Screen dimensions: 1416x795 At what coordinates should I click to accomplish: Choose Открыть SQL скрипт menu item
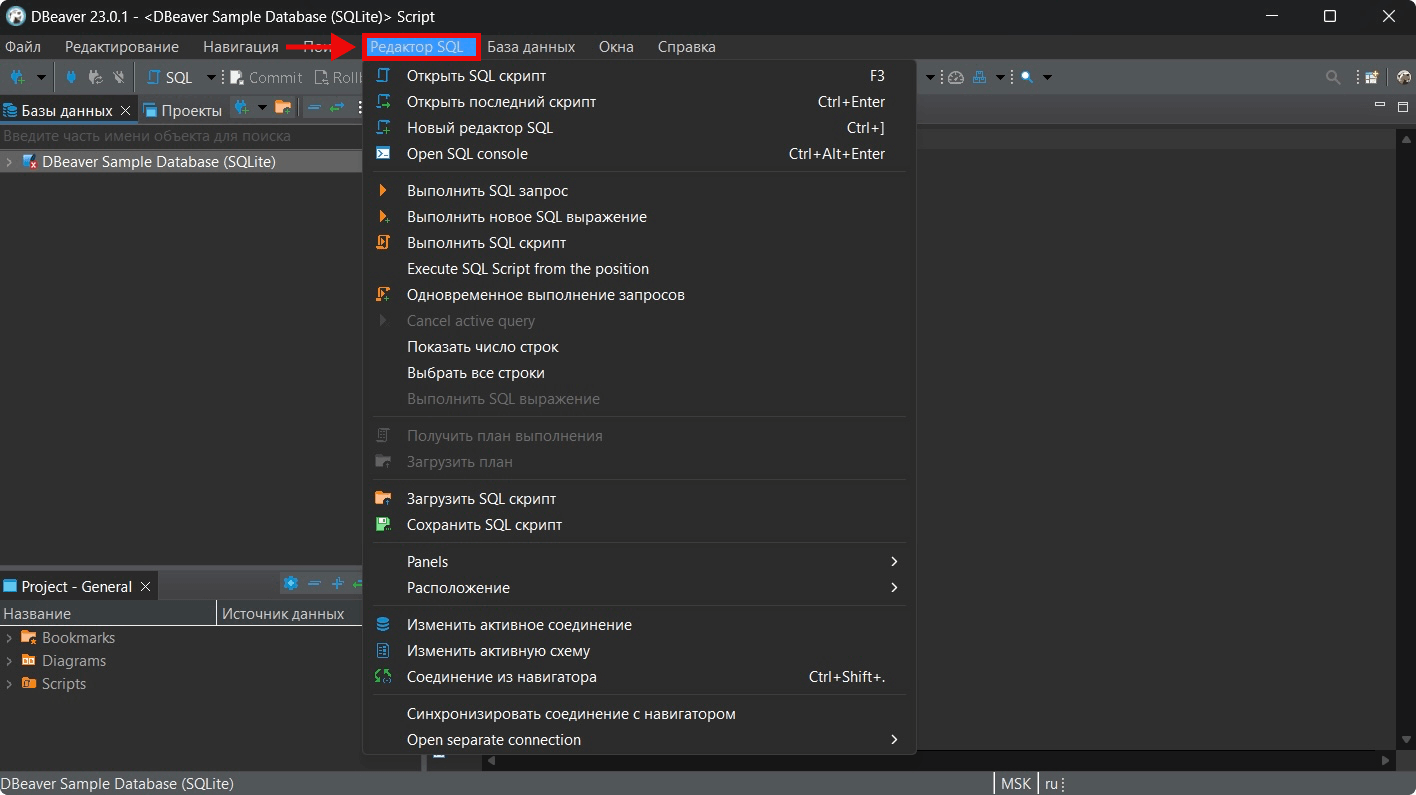click(639, 75)
